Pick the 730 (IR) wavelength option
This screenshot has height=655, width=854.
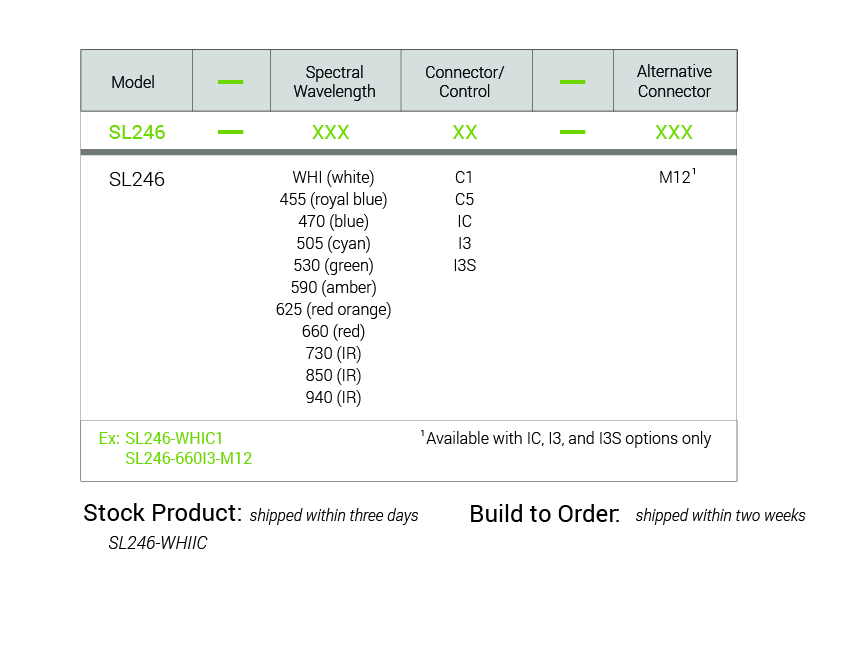tap(333, 354)
